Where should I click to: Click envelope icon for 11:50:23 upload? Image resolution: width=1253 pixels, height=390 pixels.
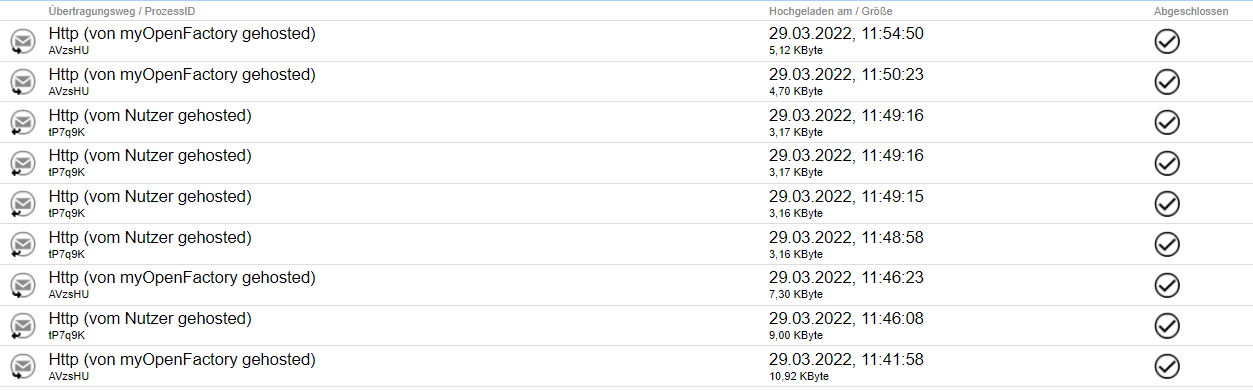[x=22, y=82]
